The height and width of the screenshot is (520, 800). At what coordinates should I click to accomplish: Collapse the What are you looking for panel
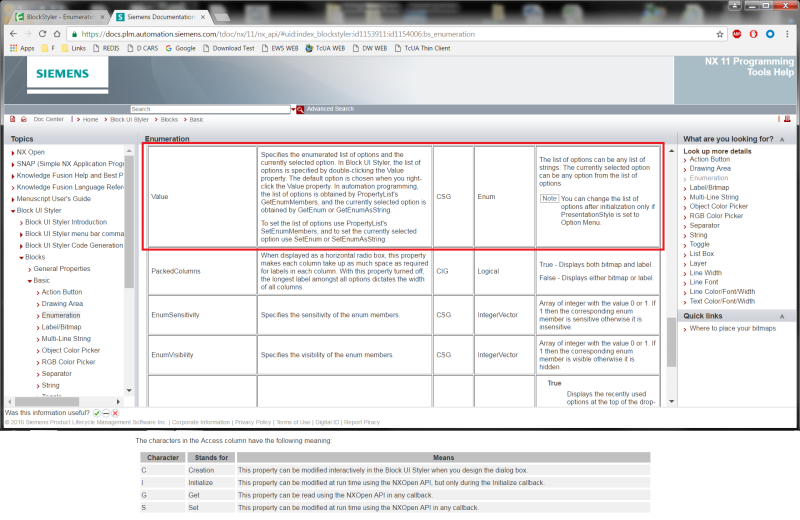click(x=782, y=139)
